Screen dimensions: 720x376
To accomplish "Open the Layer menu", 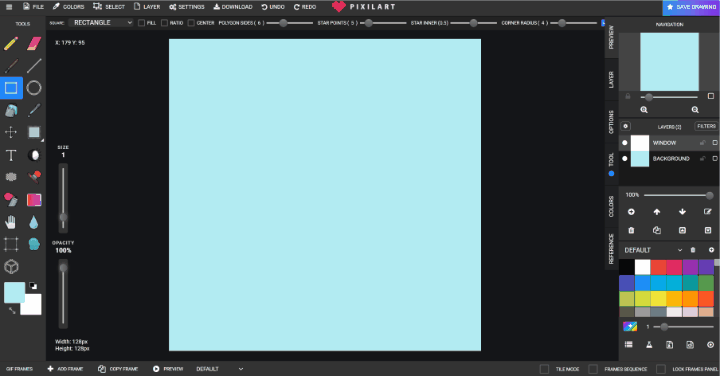I will [x=147, y=7].
